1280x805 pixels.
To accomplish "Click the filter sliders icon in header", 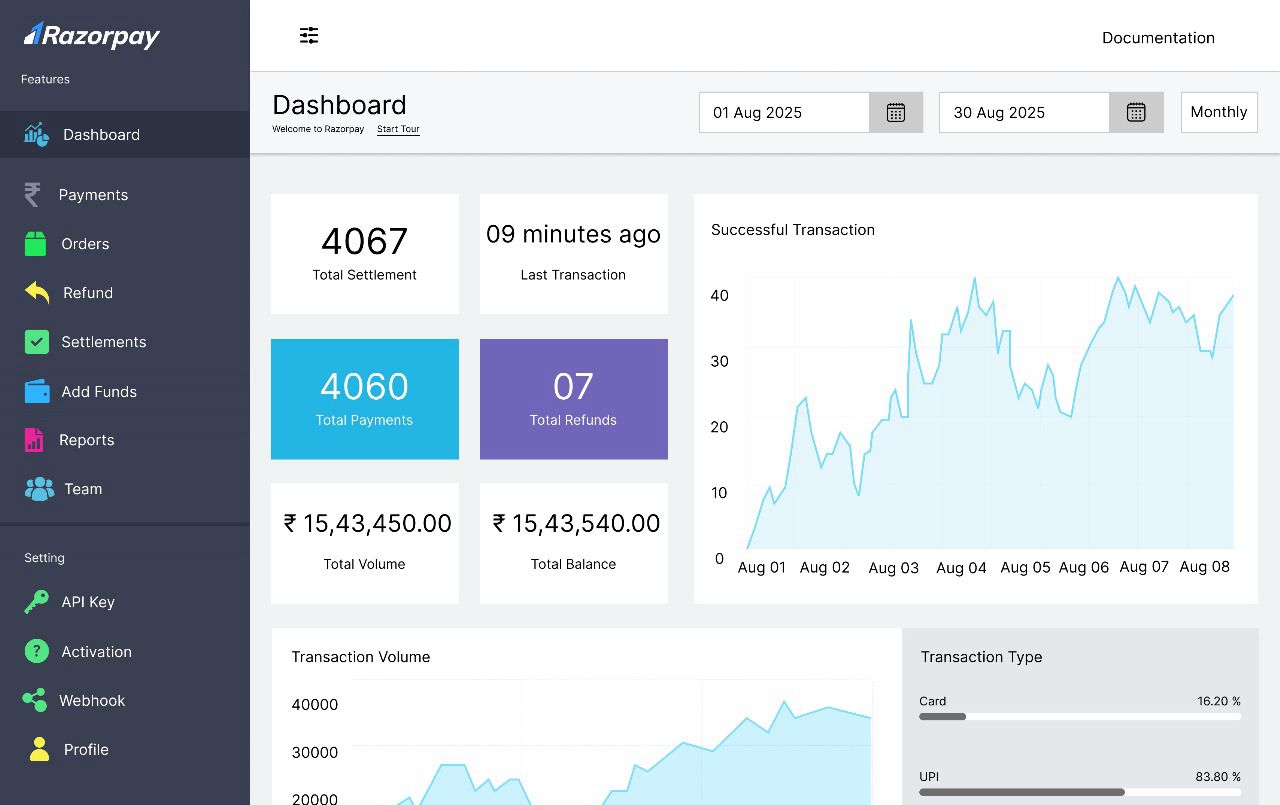I will click(309, 36).
